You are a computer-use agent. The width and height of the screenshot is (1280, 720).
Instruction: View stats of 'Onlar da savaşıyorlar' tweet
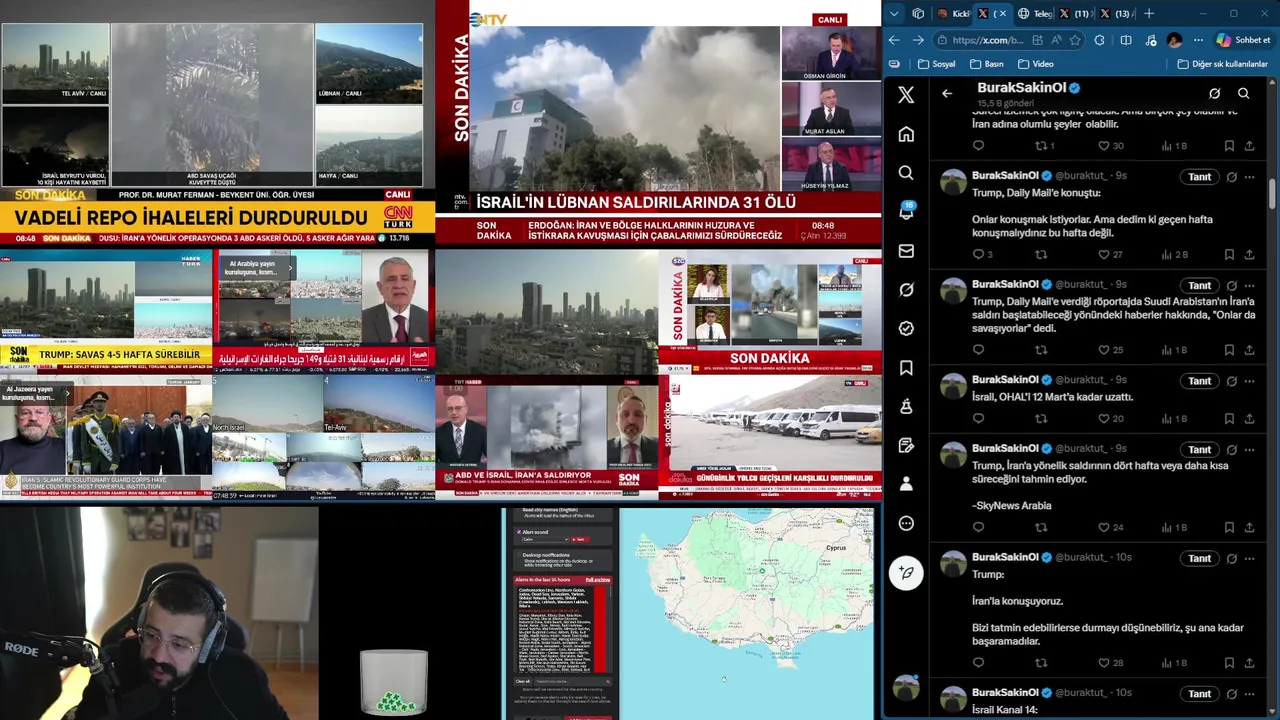tap(1174, 350)
